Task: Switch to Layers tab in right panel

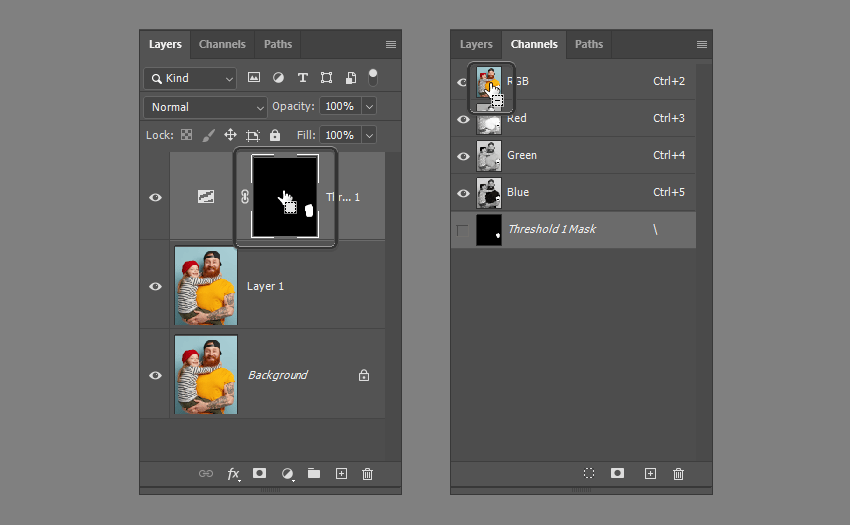Action: (x=476, y=44)
